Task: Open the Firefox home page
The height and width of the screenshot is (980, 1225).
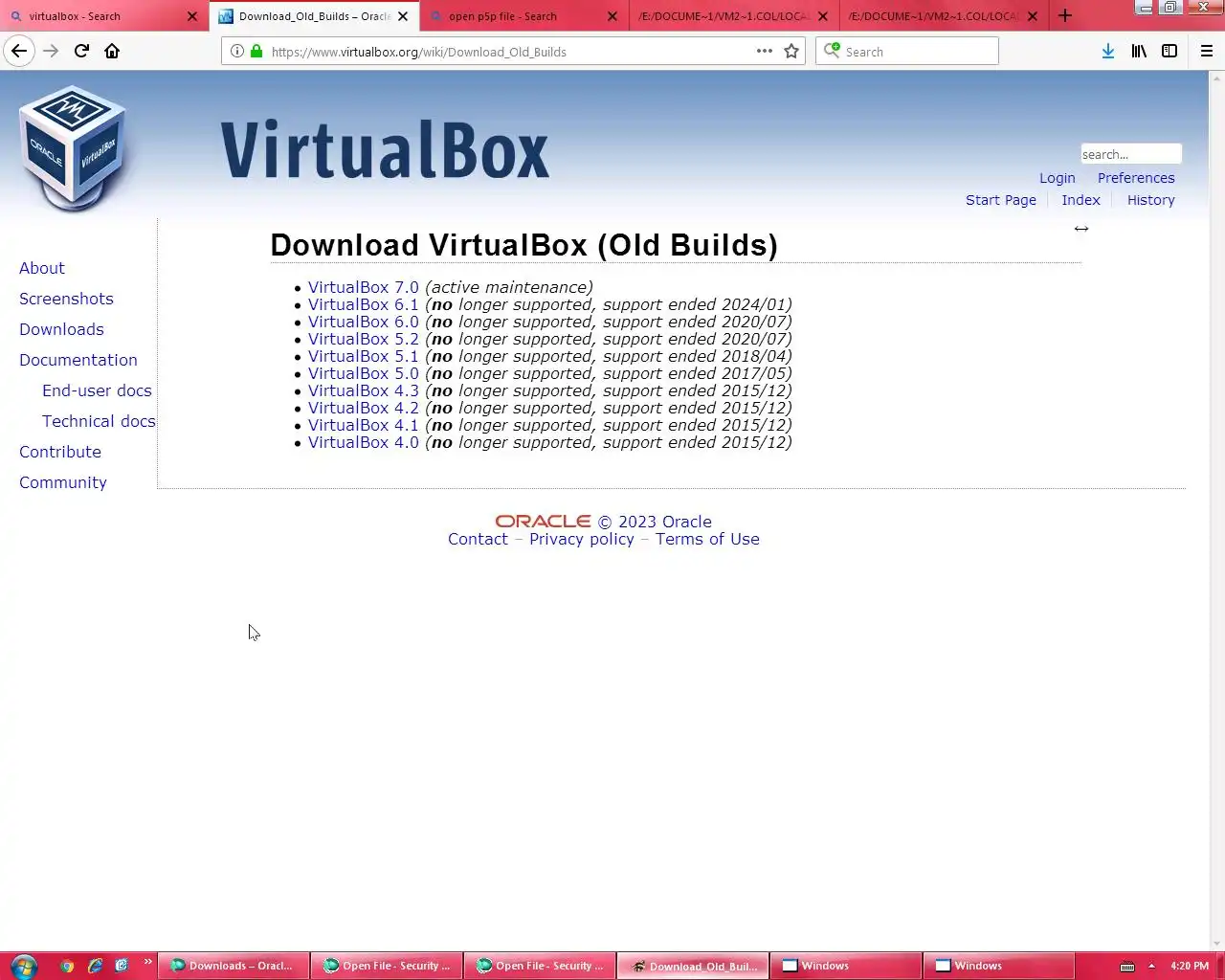Action: (x=112, y=51)
